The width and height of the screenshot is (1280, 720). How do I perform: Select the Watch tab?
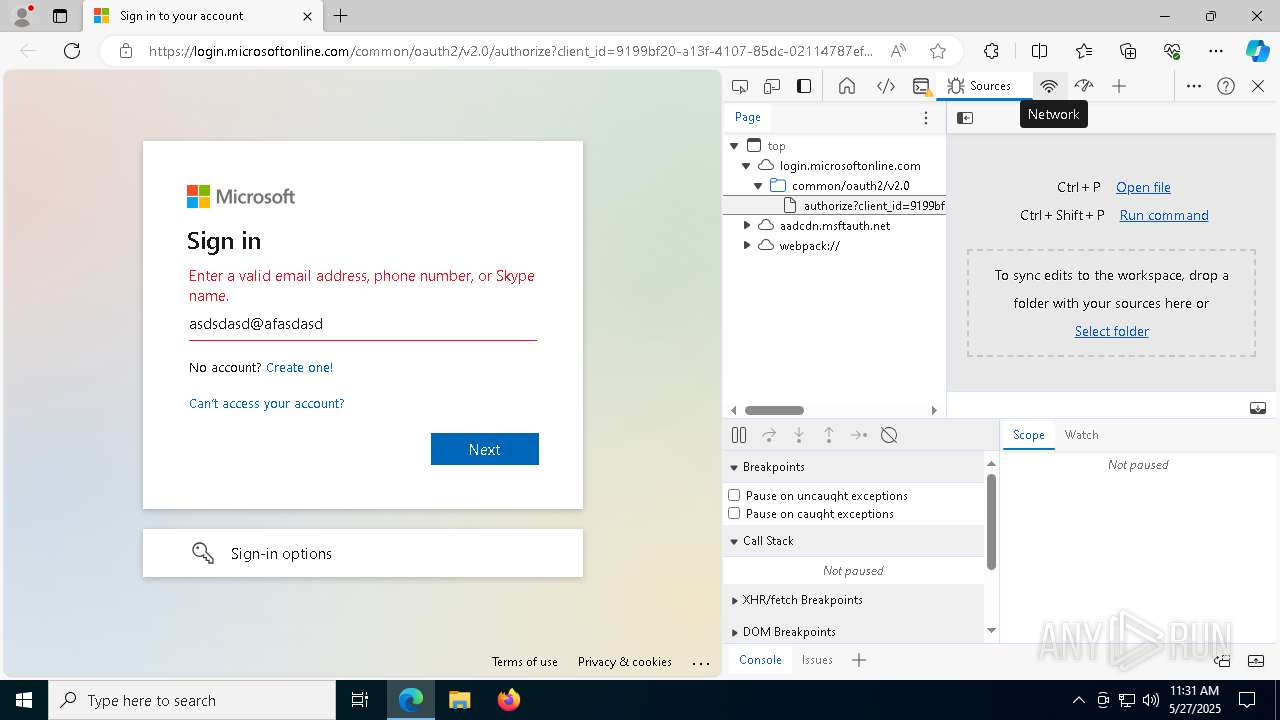coord(1081,435)
